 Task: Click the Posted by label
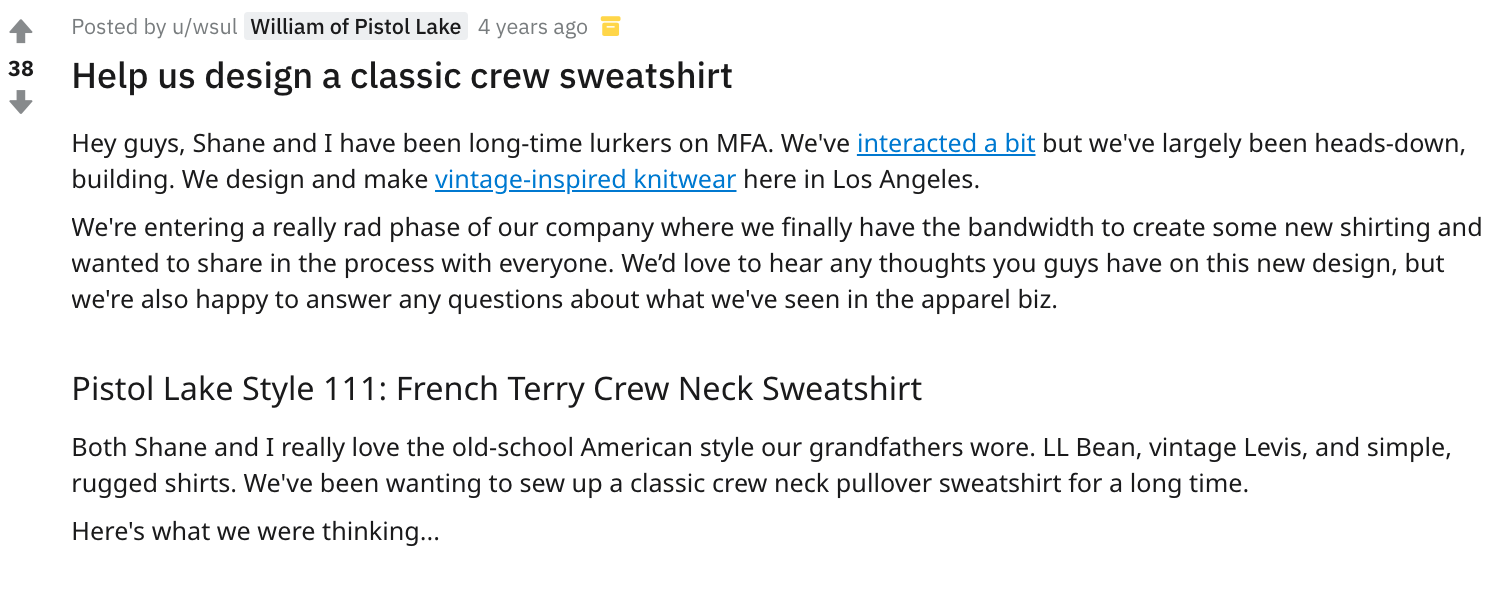pos(119,27)
